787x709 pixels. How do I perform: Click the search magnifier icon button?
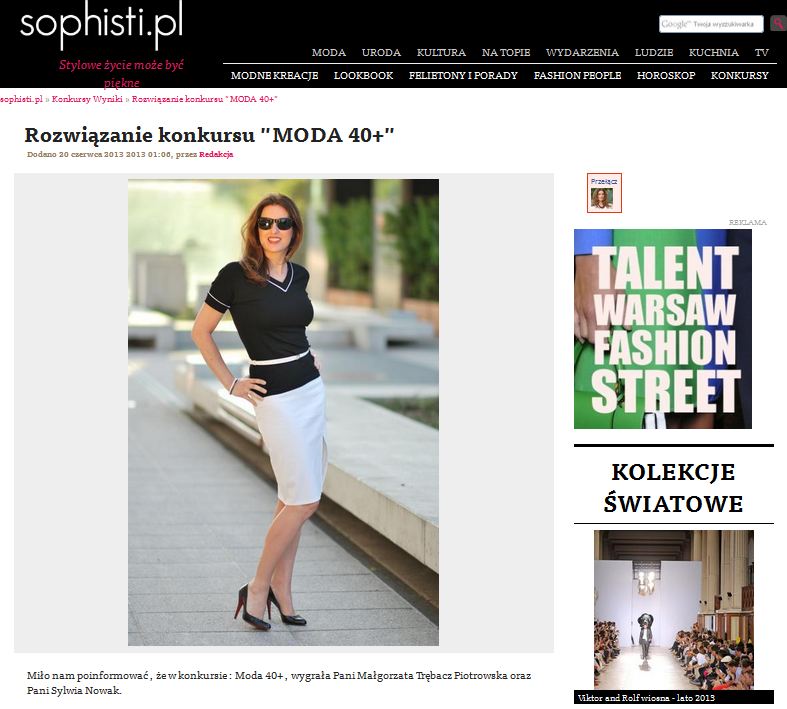778,23
